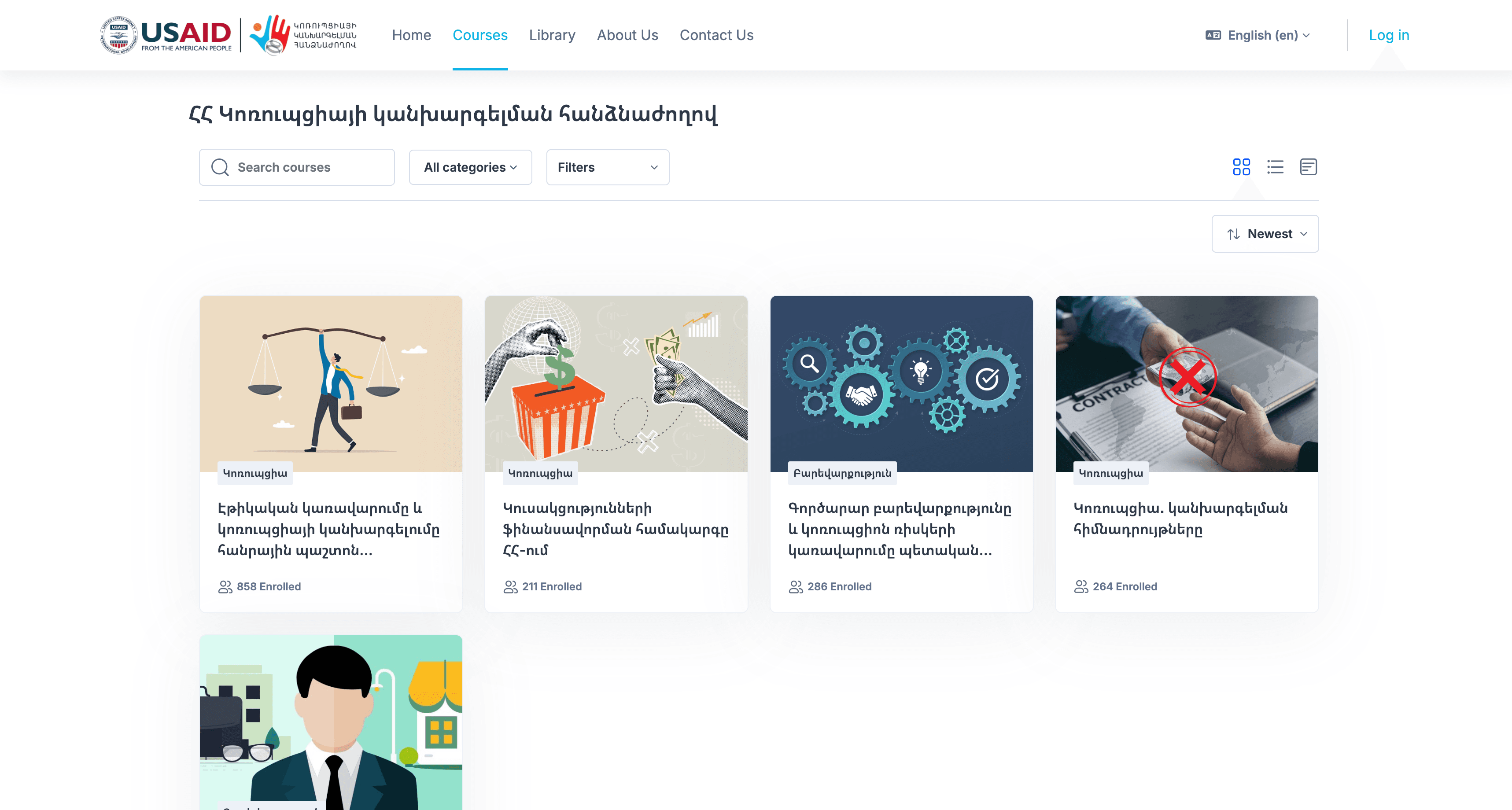Click the USAID logo
The width and height of the screenshot is (1512, 810).
pos(167,34)
